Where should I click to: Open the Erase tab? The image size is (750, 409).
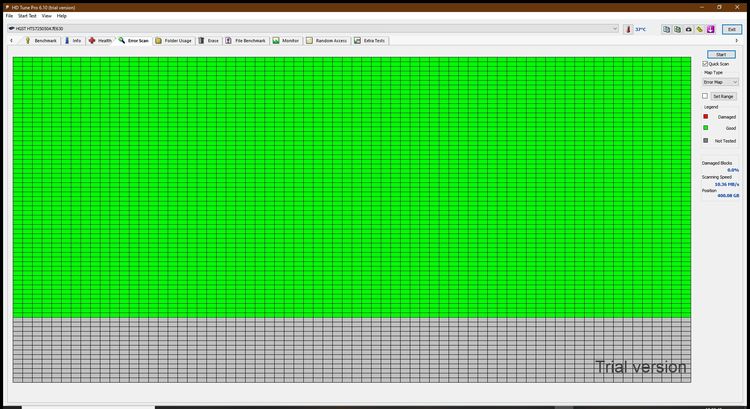(x=209, y=41)
